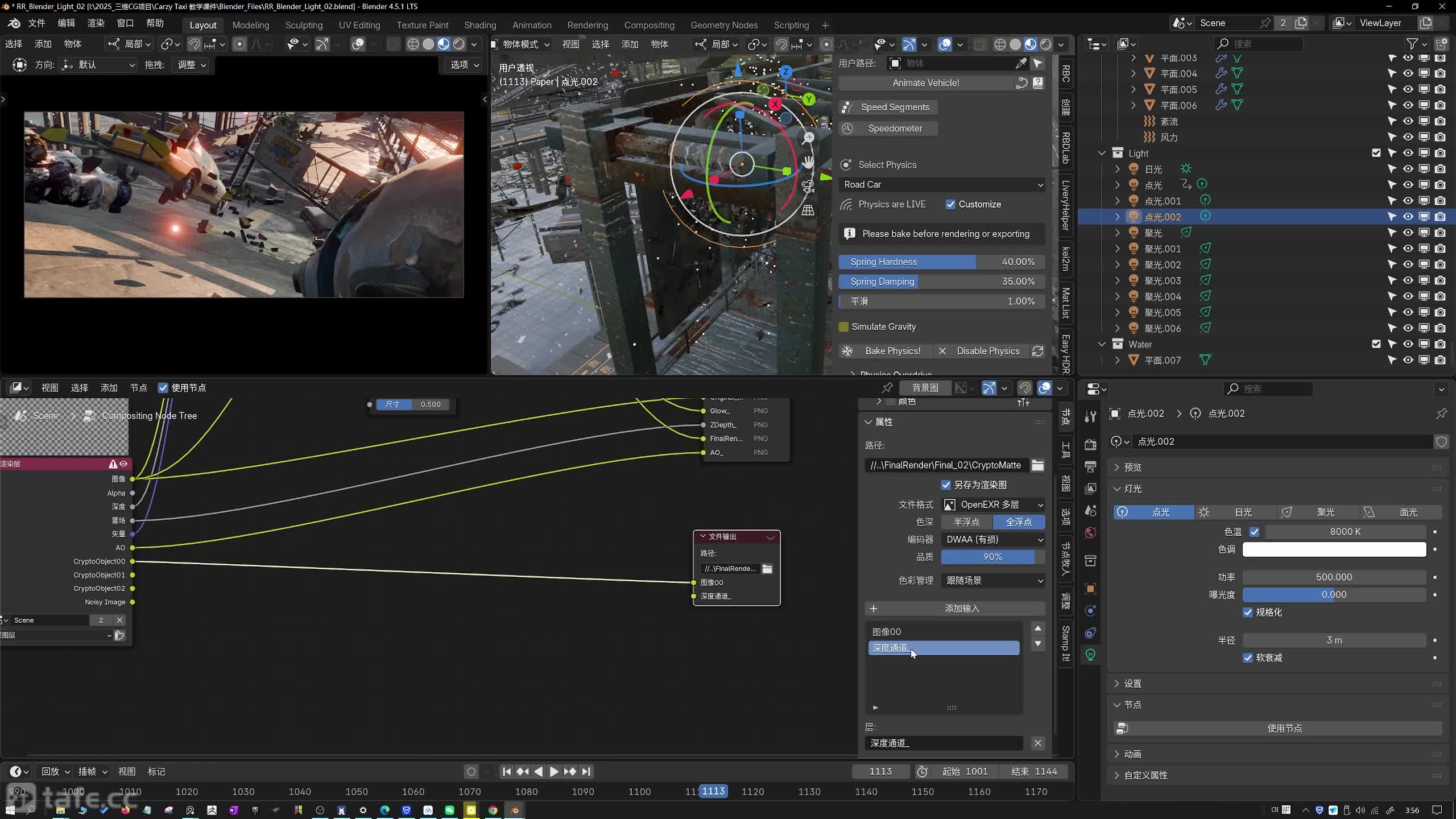1456x819 pixels.
Task: Click the Render properties tab icon
Action: pyautogui.click(x=1090, y=445)
